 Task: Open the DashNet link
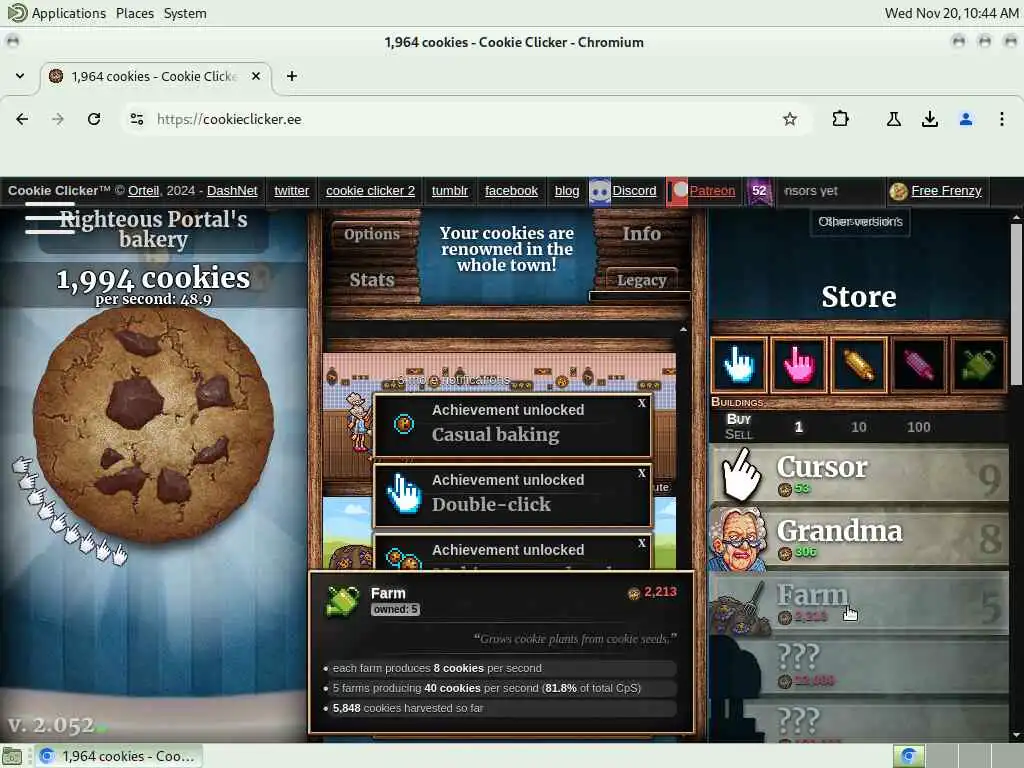[232, 191]
